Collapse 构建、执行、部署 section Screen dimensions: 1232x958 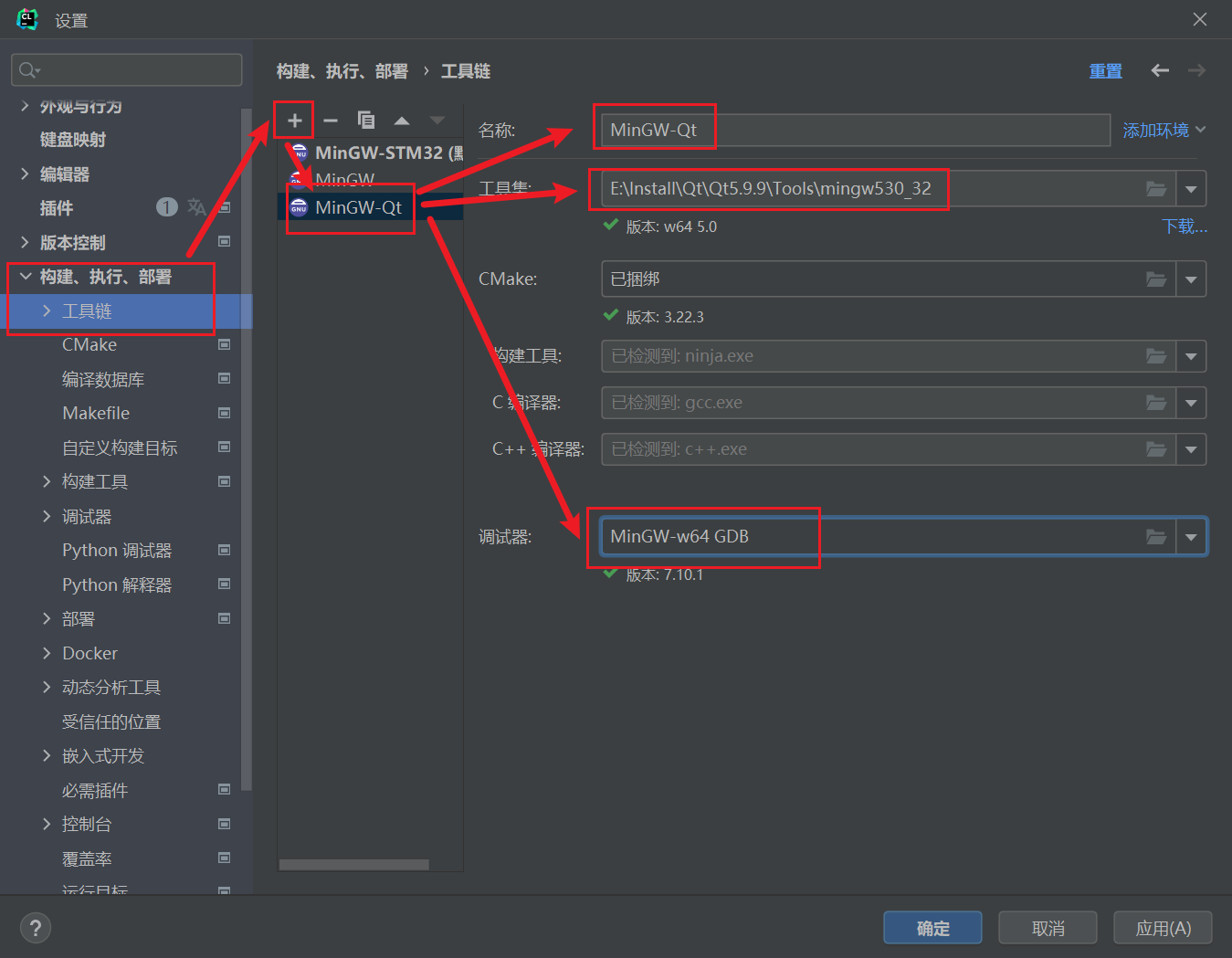point(26,276)
